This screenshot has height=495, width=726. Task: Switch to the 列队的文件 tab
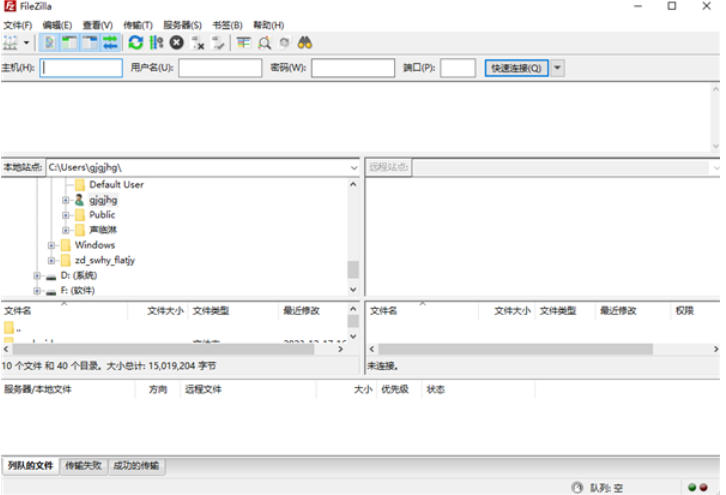pos(31,465)
